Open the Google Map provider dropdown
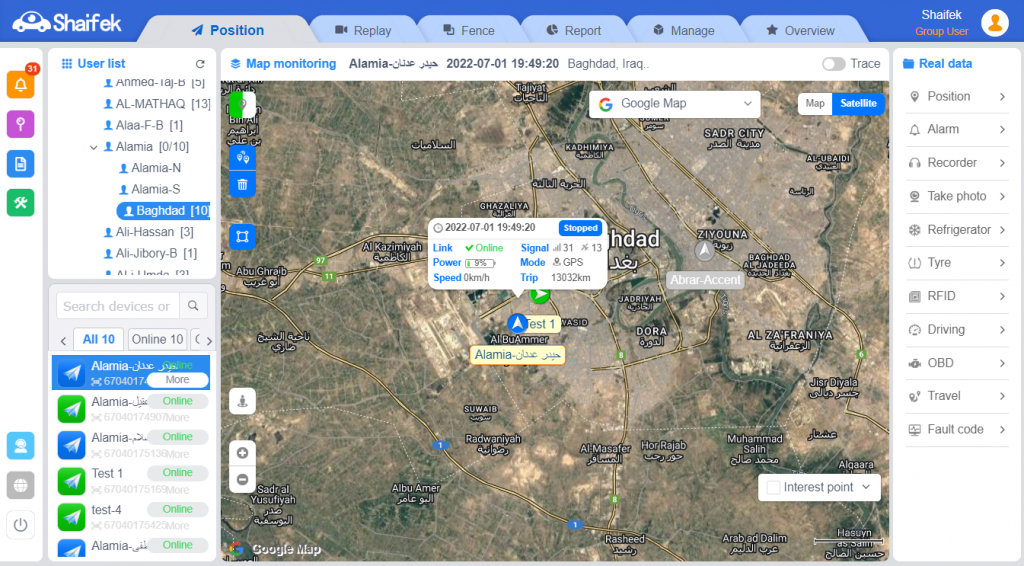This screenshot has width=1024, height=566. point(675,104)
